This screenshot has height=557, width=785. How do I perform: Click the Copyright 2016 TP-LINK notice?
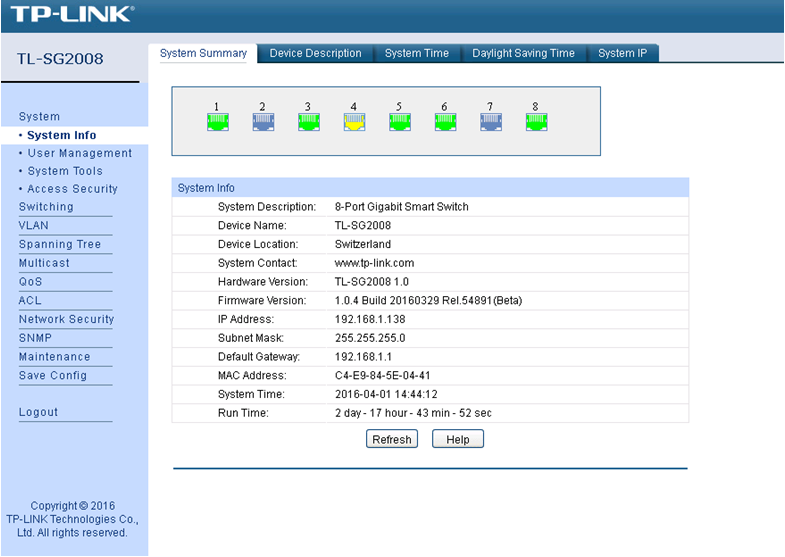(73, 519)
